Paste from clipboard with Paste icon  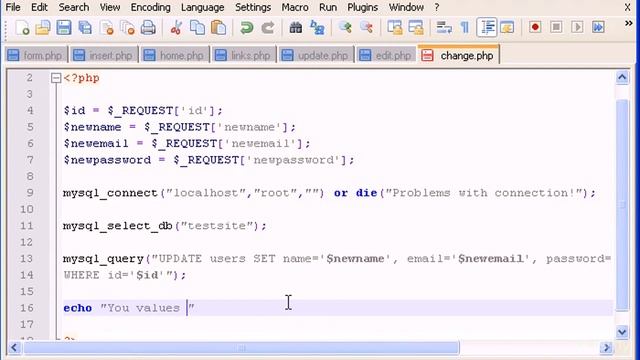click(219, 28)
